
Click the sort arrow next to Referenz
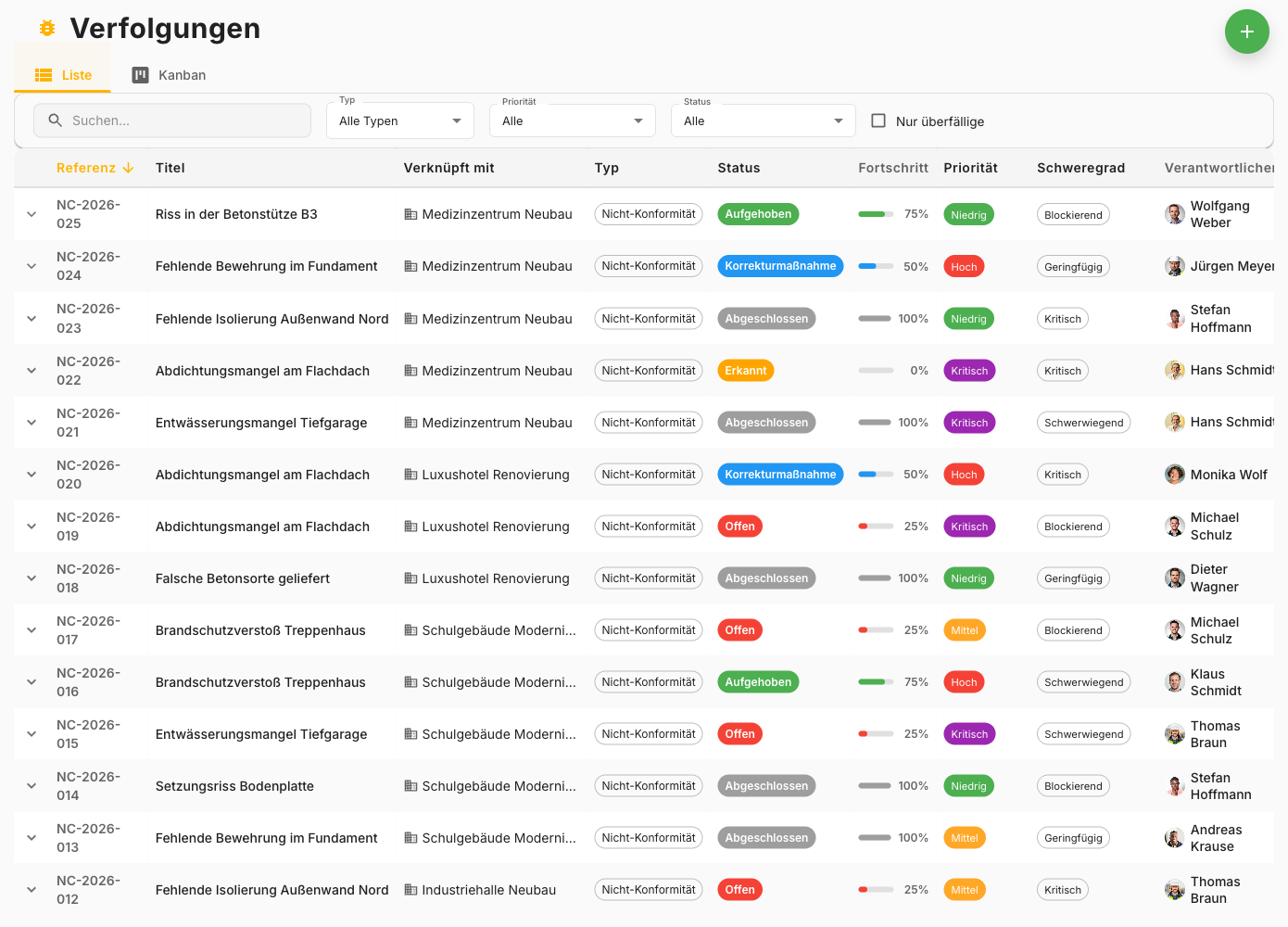coord(128,168)
